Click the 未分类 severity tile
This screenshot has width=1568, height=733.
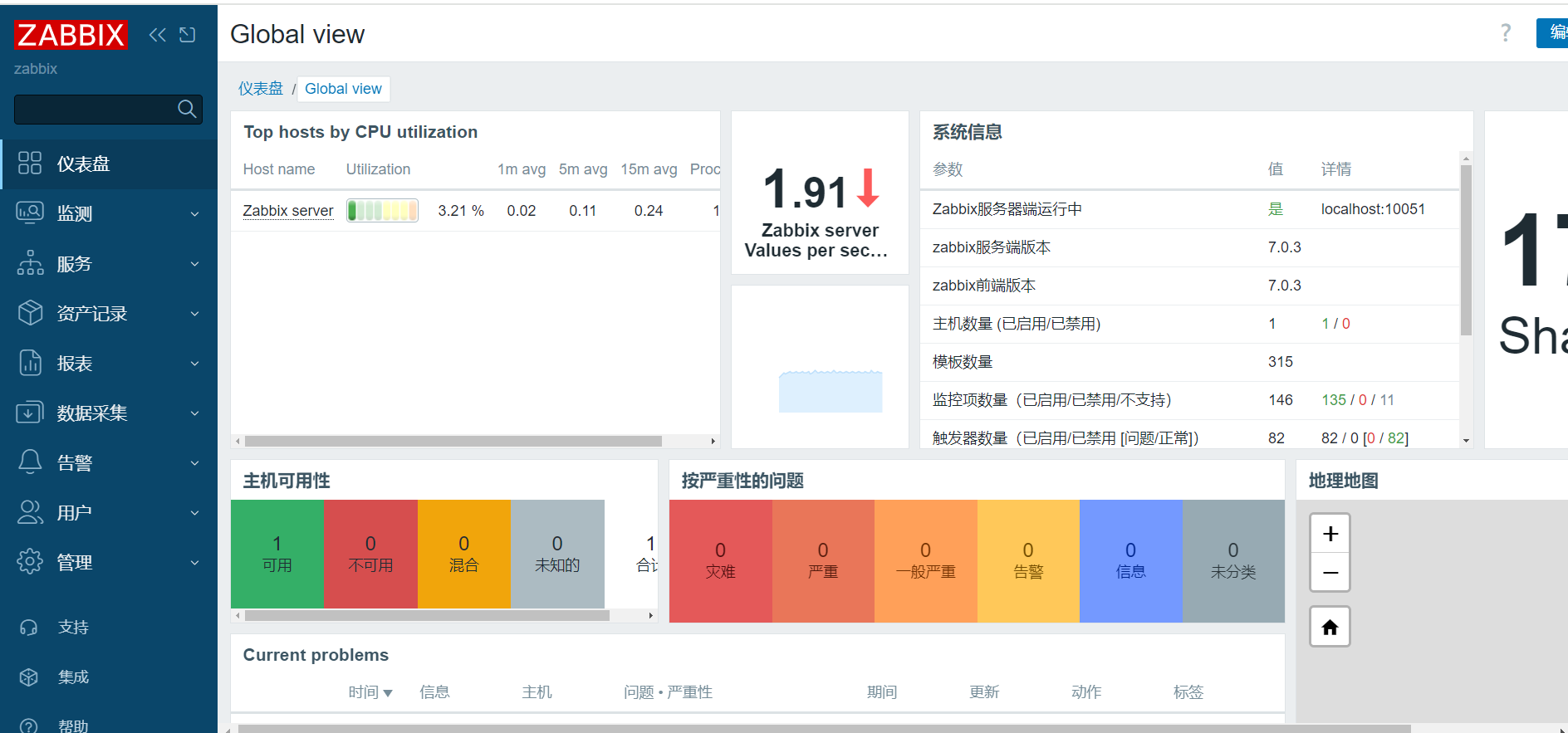[1233, 560]
